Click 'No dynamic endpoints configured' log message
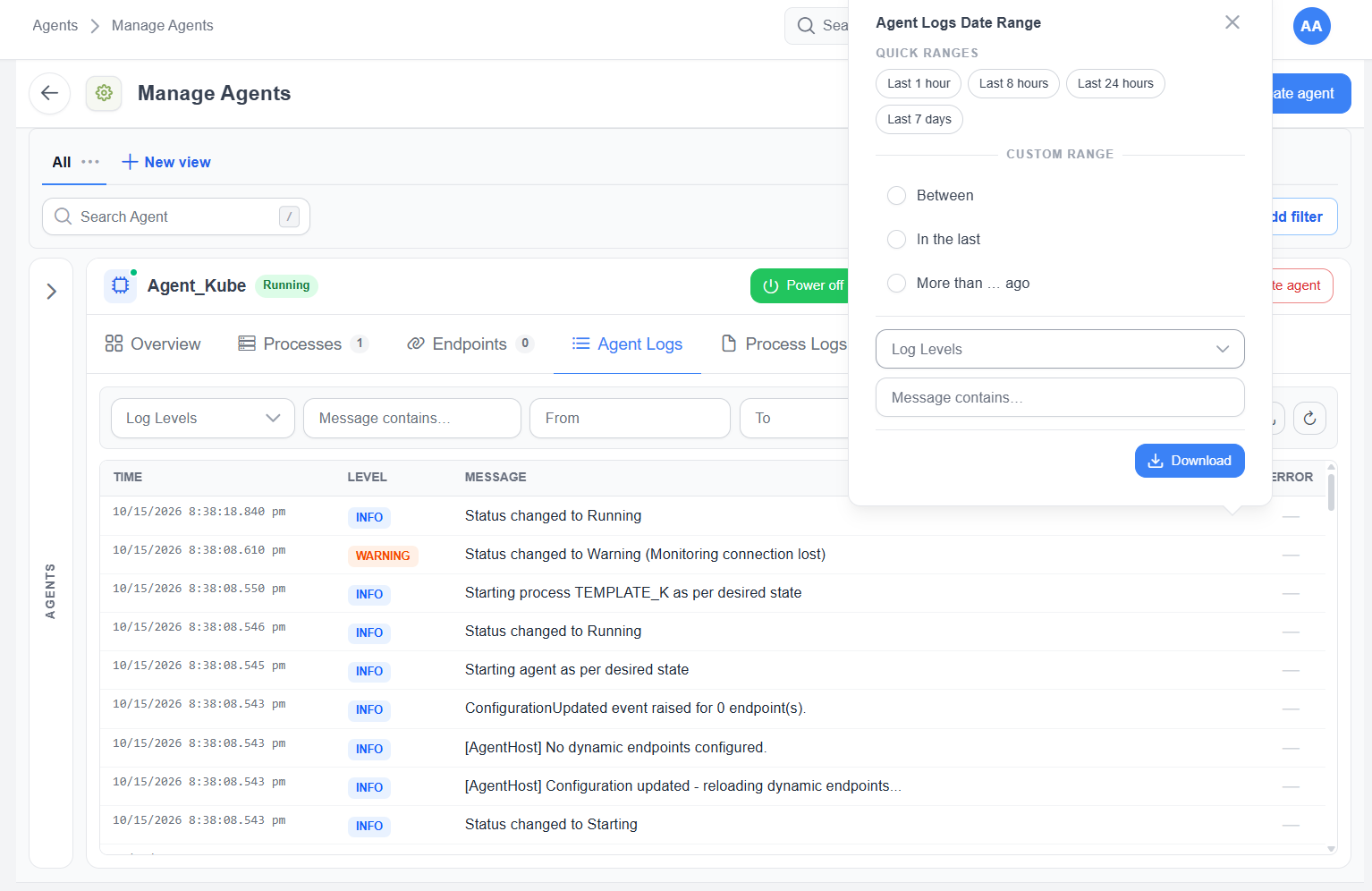1372x891 pixels. (615, 748)
